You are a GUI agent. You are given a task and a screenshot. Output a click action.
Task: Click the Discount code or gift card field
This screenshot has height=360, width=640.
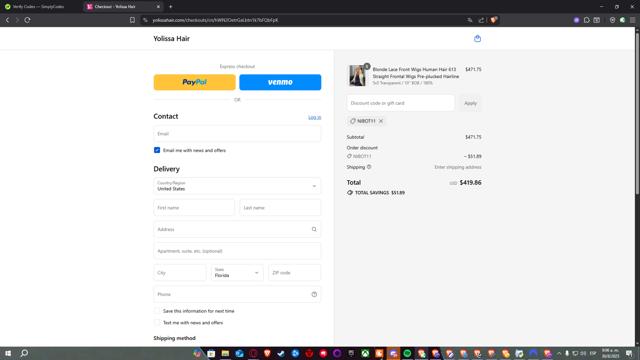point(400,103)
